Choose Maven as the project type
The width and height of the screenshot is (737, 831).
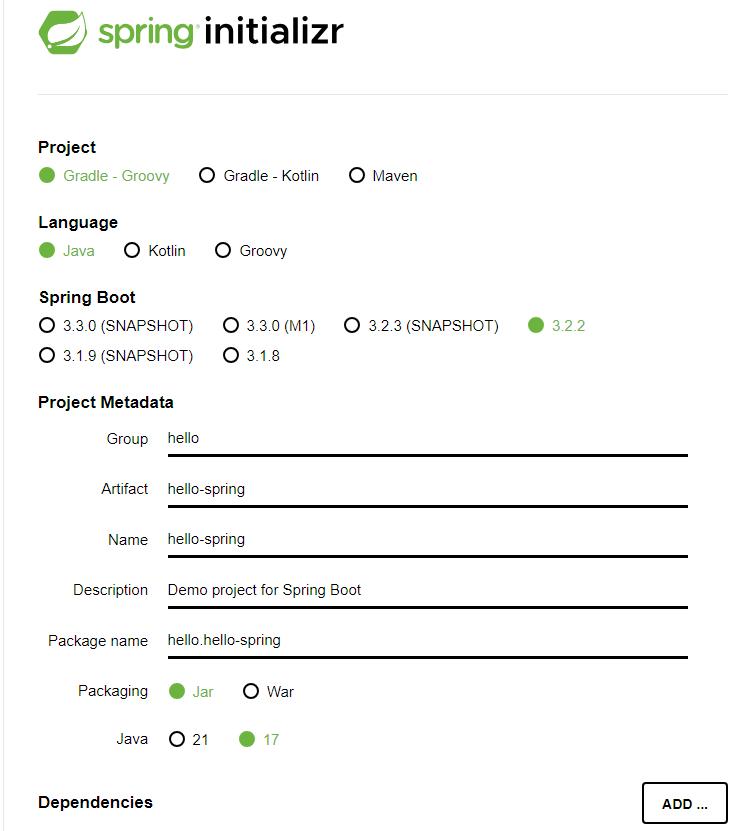(x=357, y=176)
